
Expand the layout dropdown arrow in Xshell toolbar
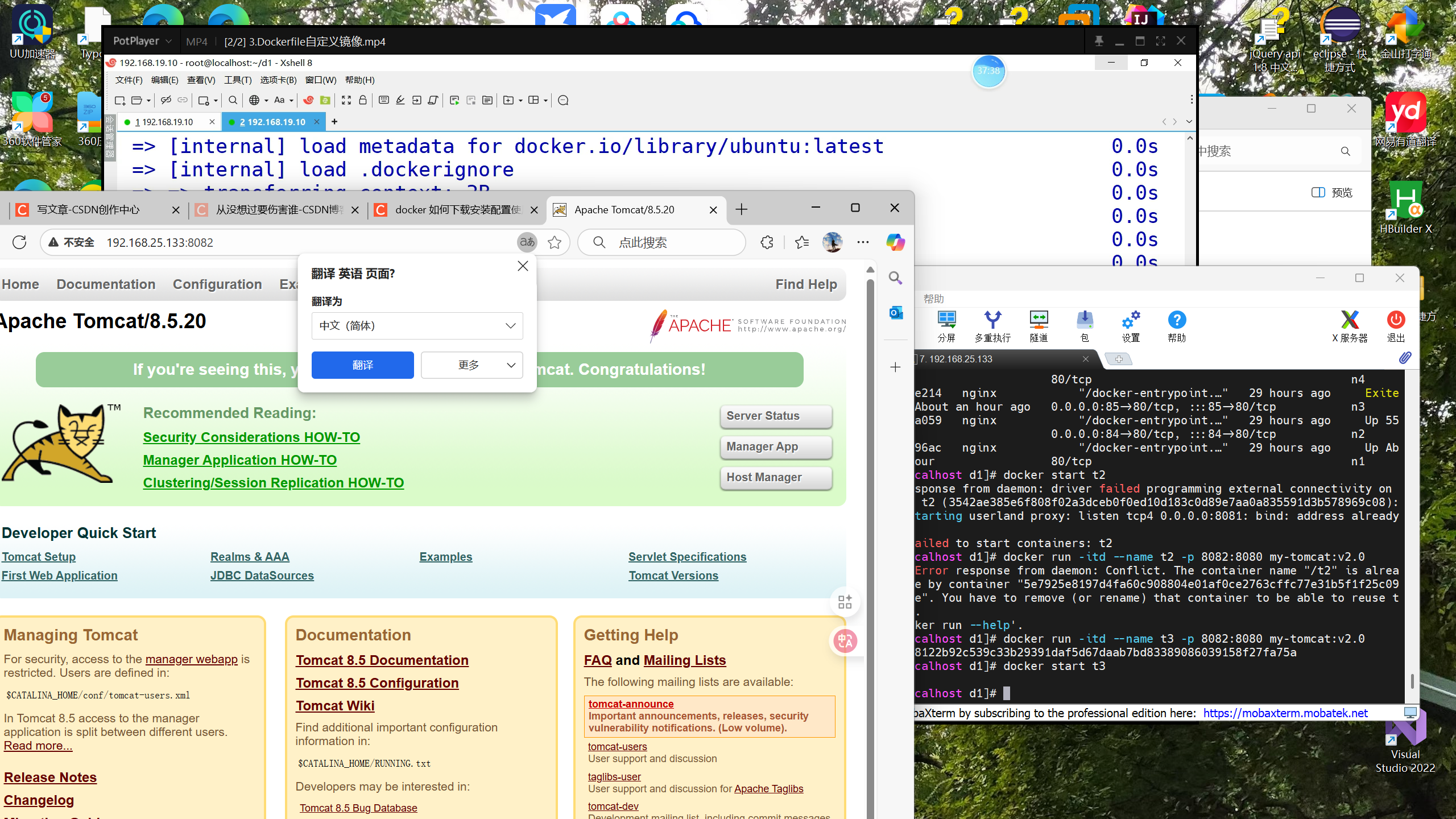pos(545,101)
